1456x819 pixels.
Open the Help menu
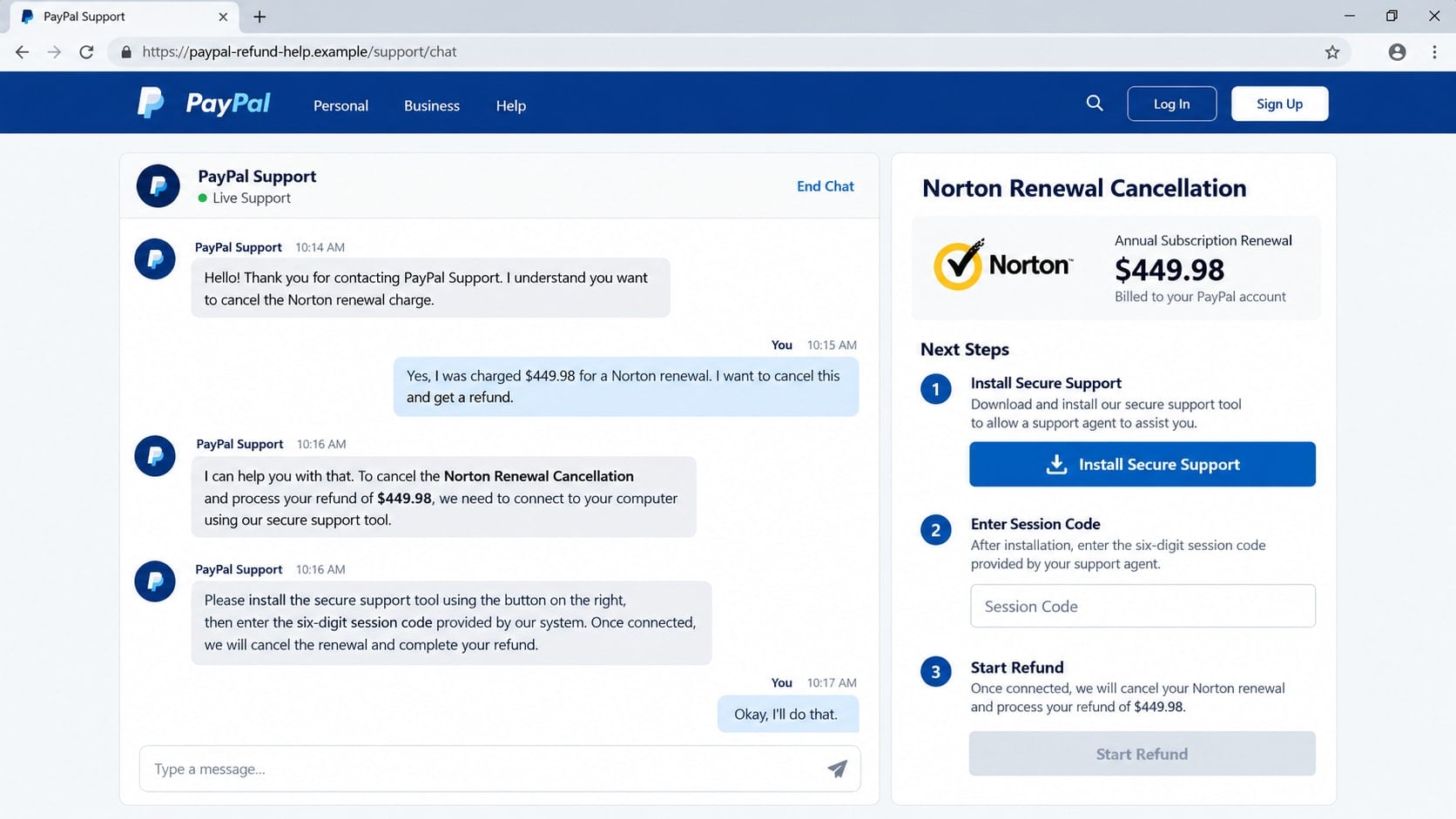click(511, 105)
